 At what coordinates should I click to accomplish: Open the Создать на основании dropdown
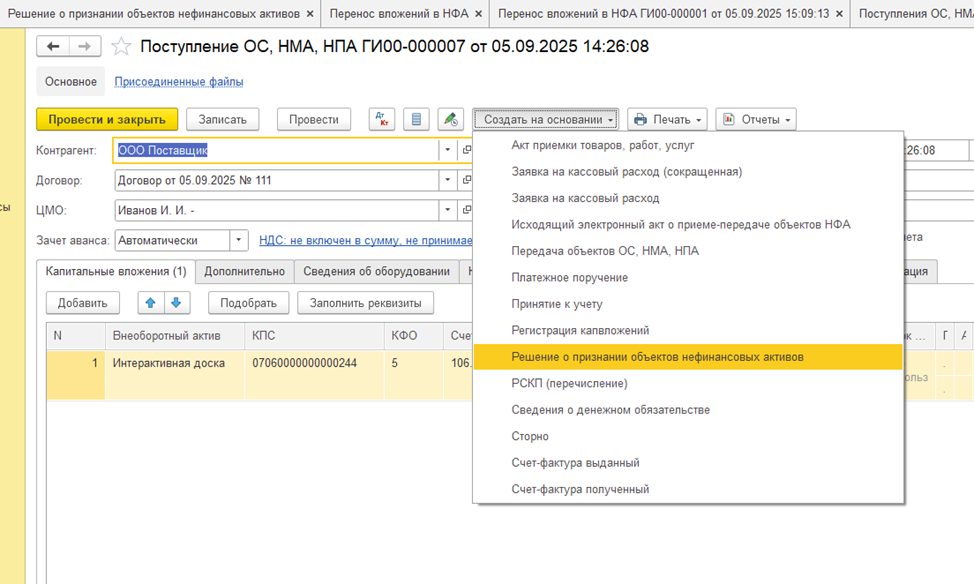coord(546,119)
